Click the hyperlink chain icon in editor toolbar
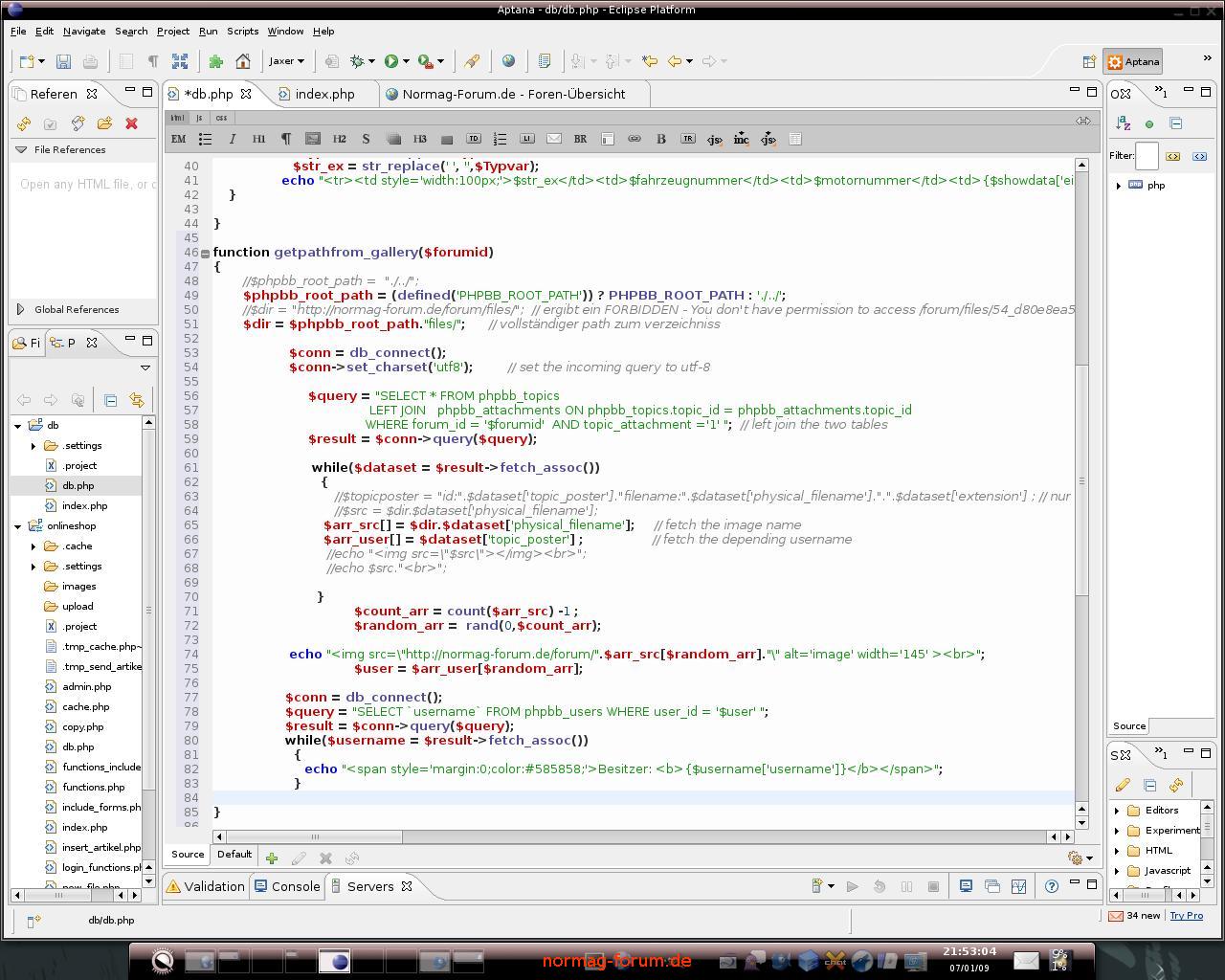The image size is (1225, 980). coord(634,139)
